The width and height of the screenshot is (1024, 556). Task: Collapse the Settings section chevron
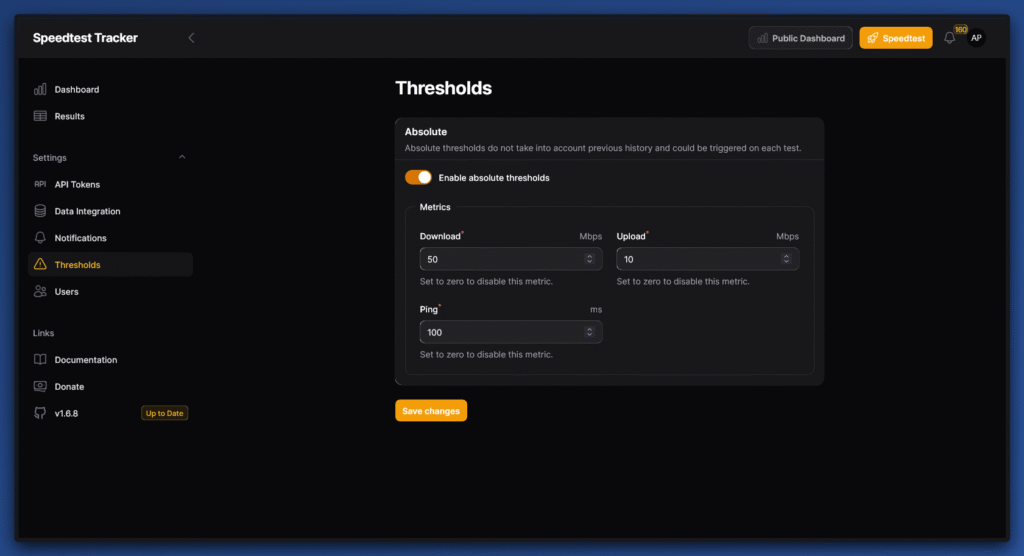tap(182, 158)
